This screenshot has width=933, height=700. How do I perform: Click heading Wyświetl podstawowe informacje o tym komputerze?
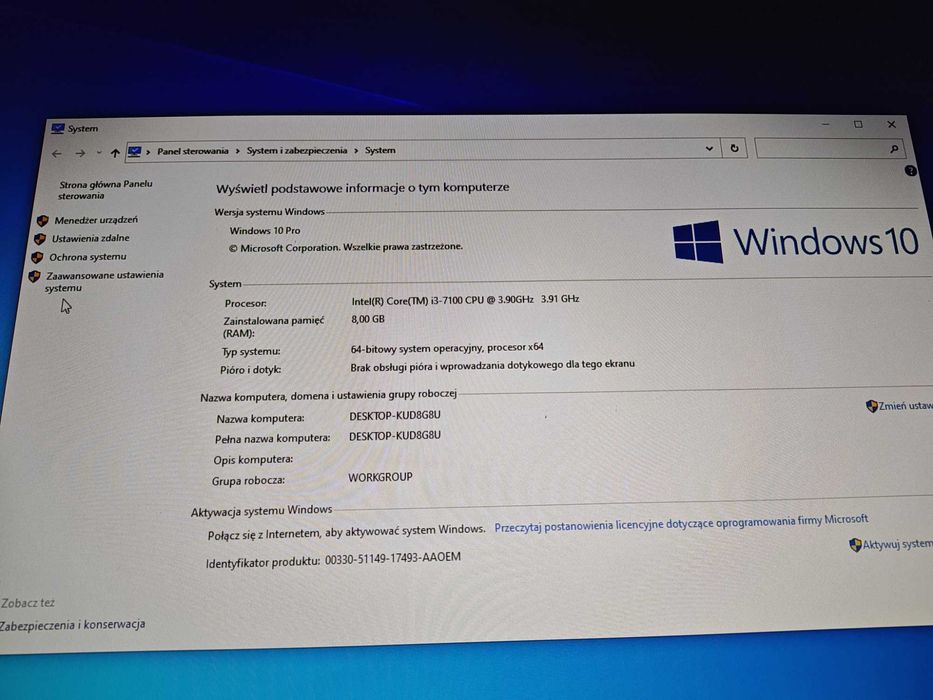[x=362, y=188]
